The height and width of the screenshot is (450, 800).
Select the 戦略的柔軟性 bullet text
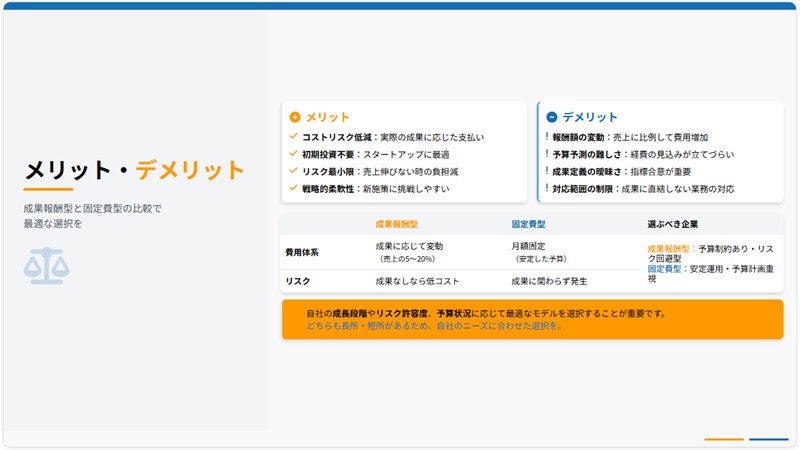tap(376, 189)
